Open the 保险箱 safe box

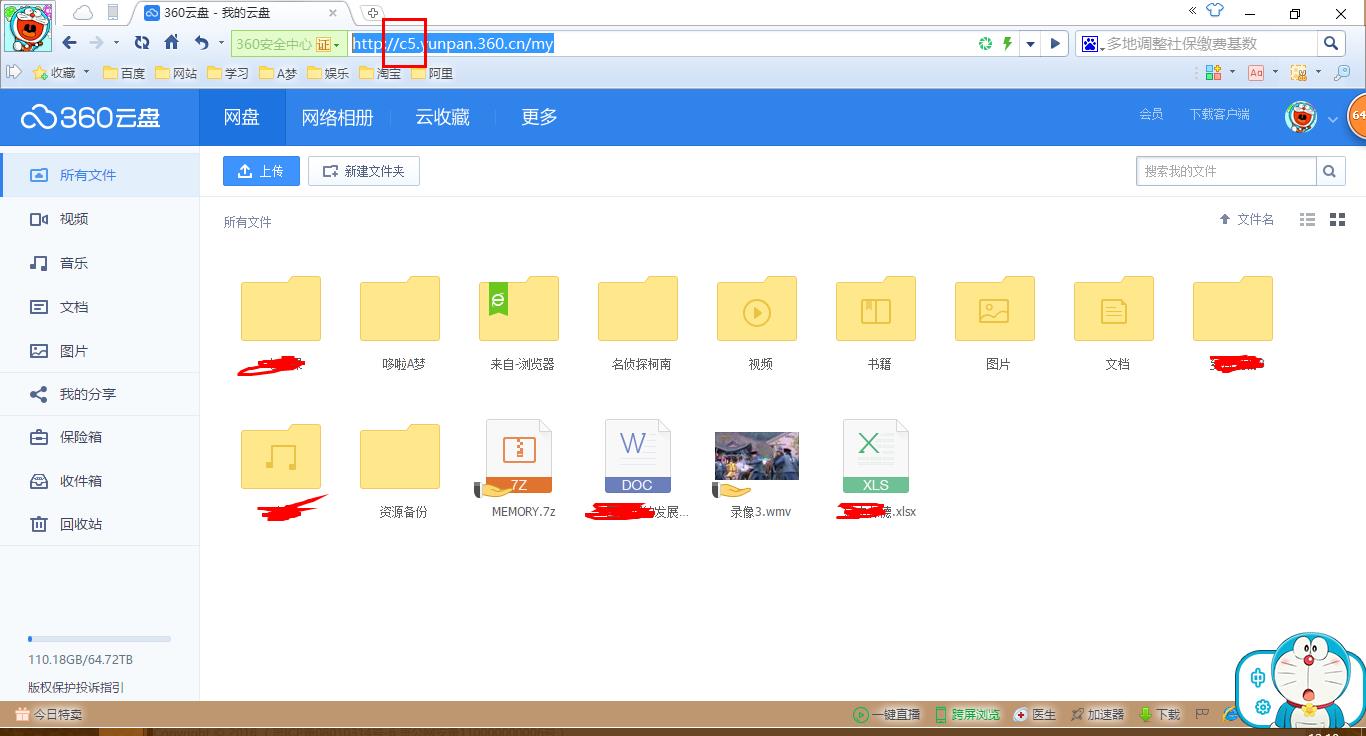80,437
